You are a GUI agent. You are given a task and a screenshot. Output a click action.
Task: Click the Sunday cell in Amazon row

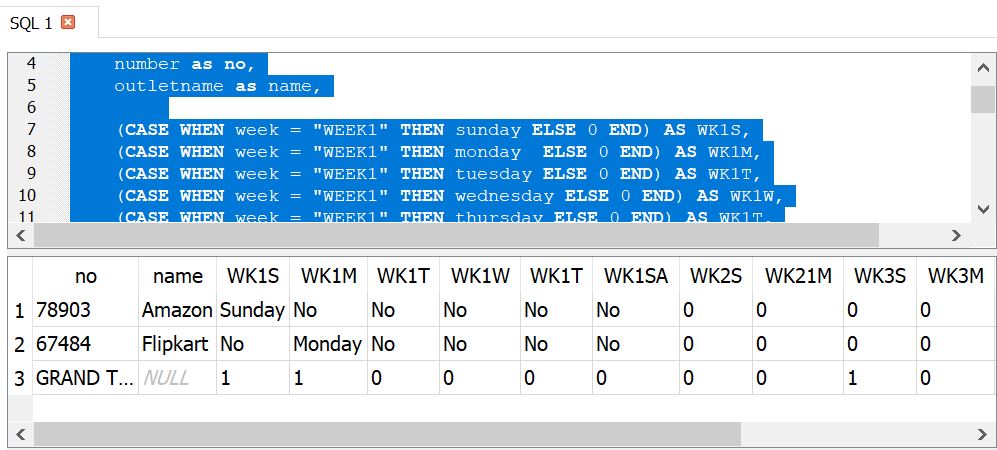pyautogui.click(x=252, y=310)
